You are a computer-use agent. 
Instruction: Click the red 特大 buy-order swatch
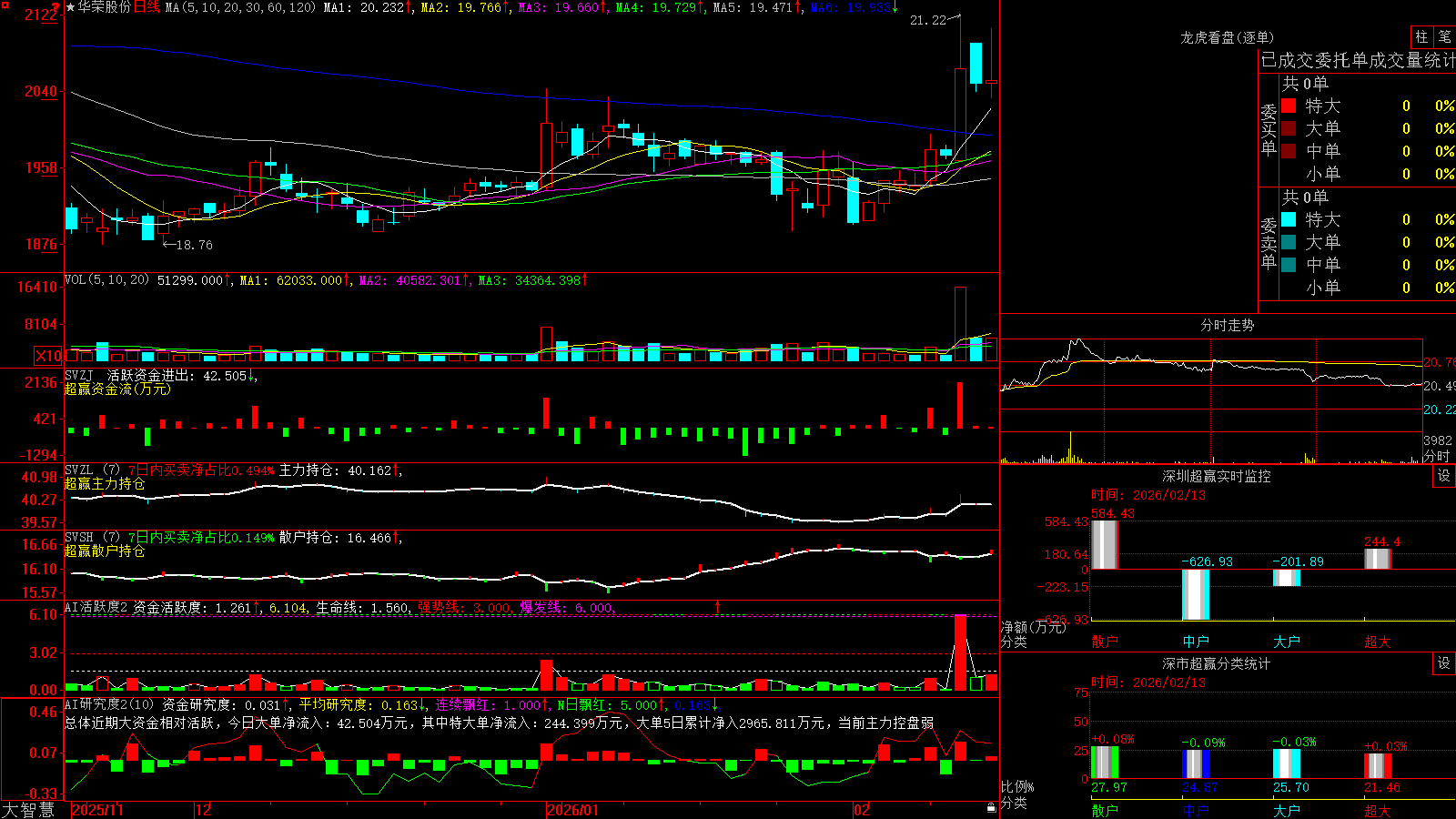pyautogui.click(x=1289, y=106)
